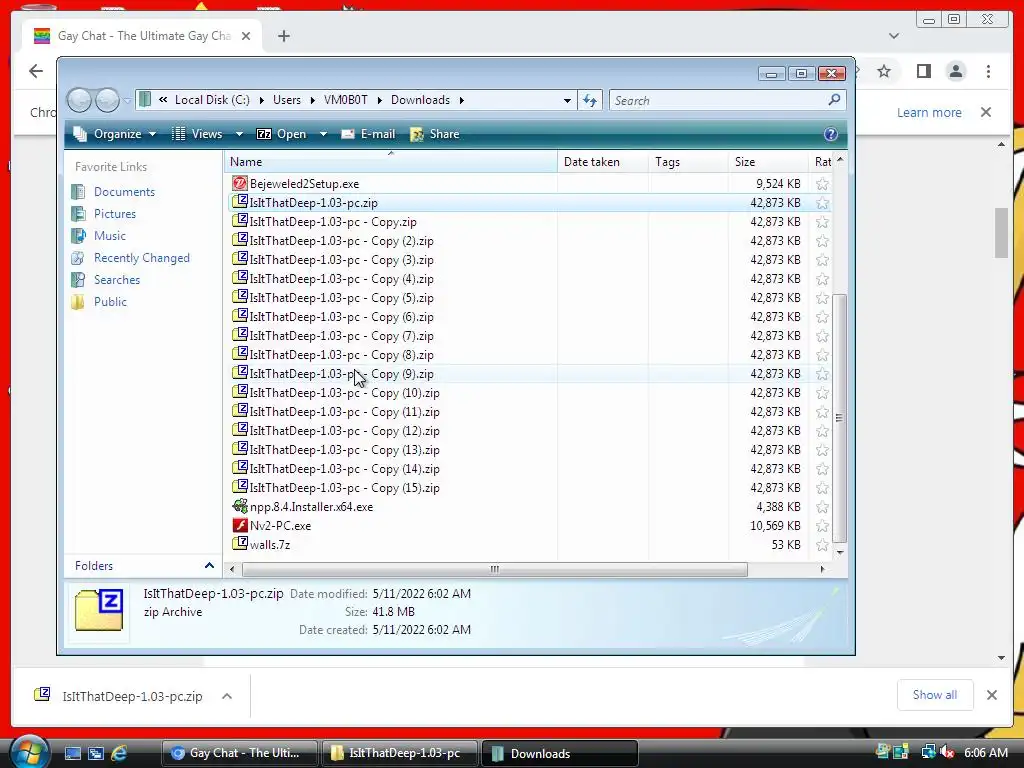The width and height of the screenshot is (1024, 768).
Task: Click the Explorer help question-mark icon
Action: pos(830,134)
